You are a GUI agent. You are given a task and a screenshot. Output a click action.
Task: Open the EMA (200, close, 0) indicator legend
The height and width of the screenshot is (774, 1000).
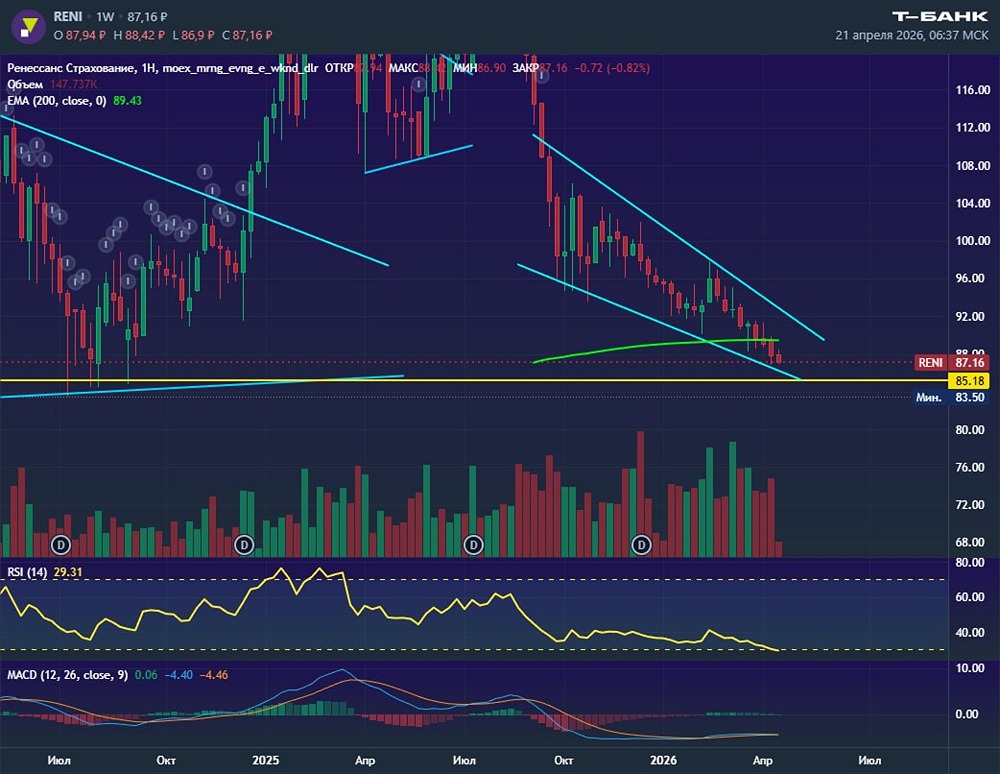click(x=57, y=101)
